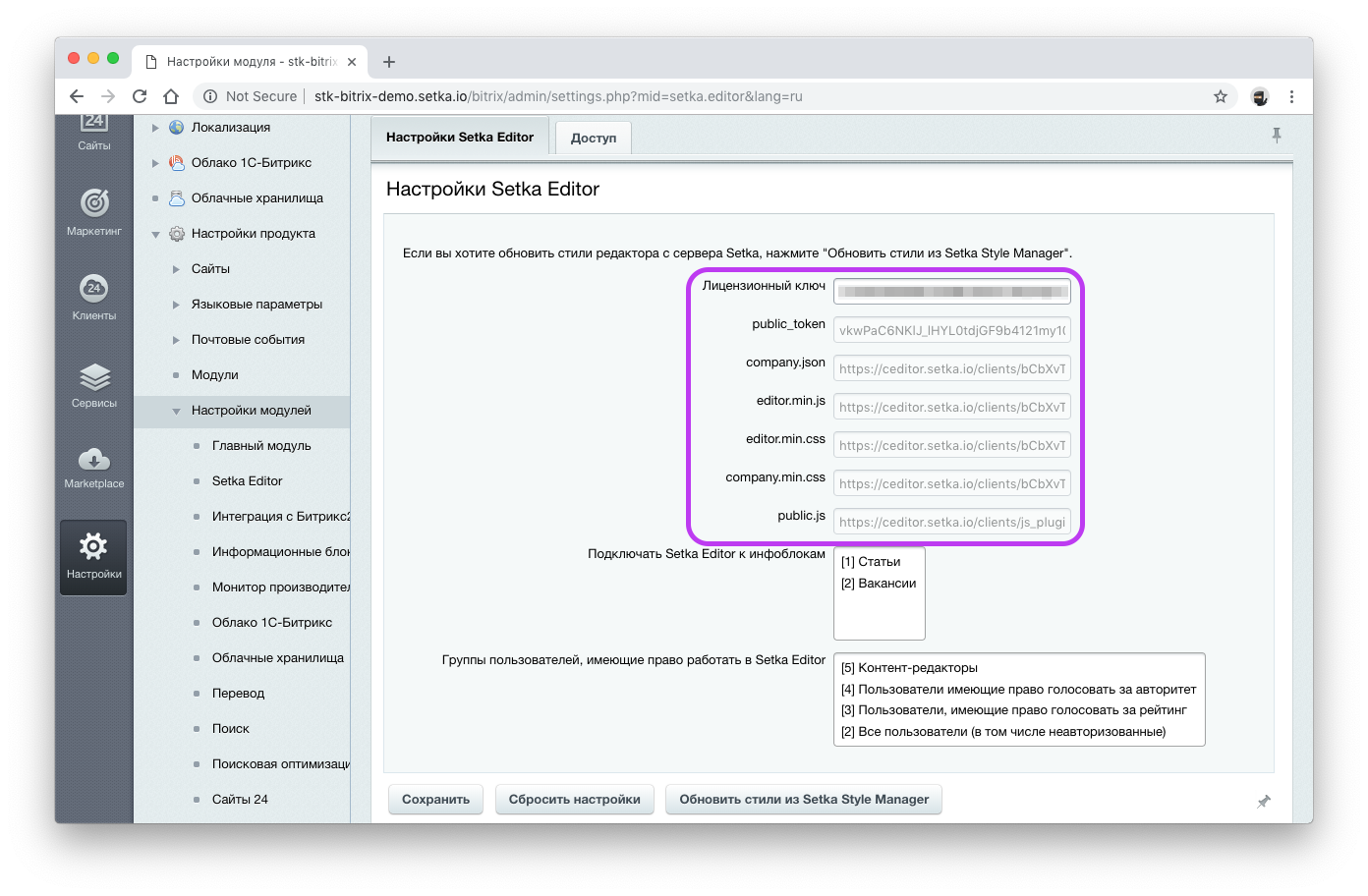Image resolution: width=1368 pixels, height=896 pixels.
Task: Click Обновить стили из Setka Style Manager
Action: coord(803,799)
